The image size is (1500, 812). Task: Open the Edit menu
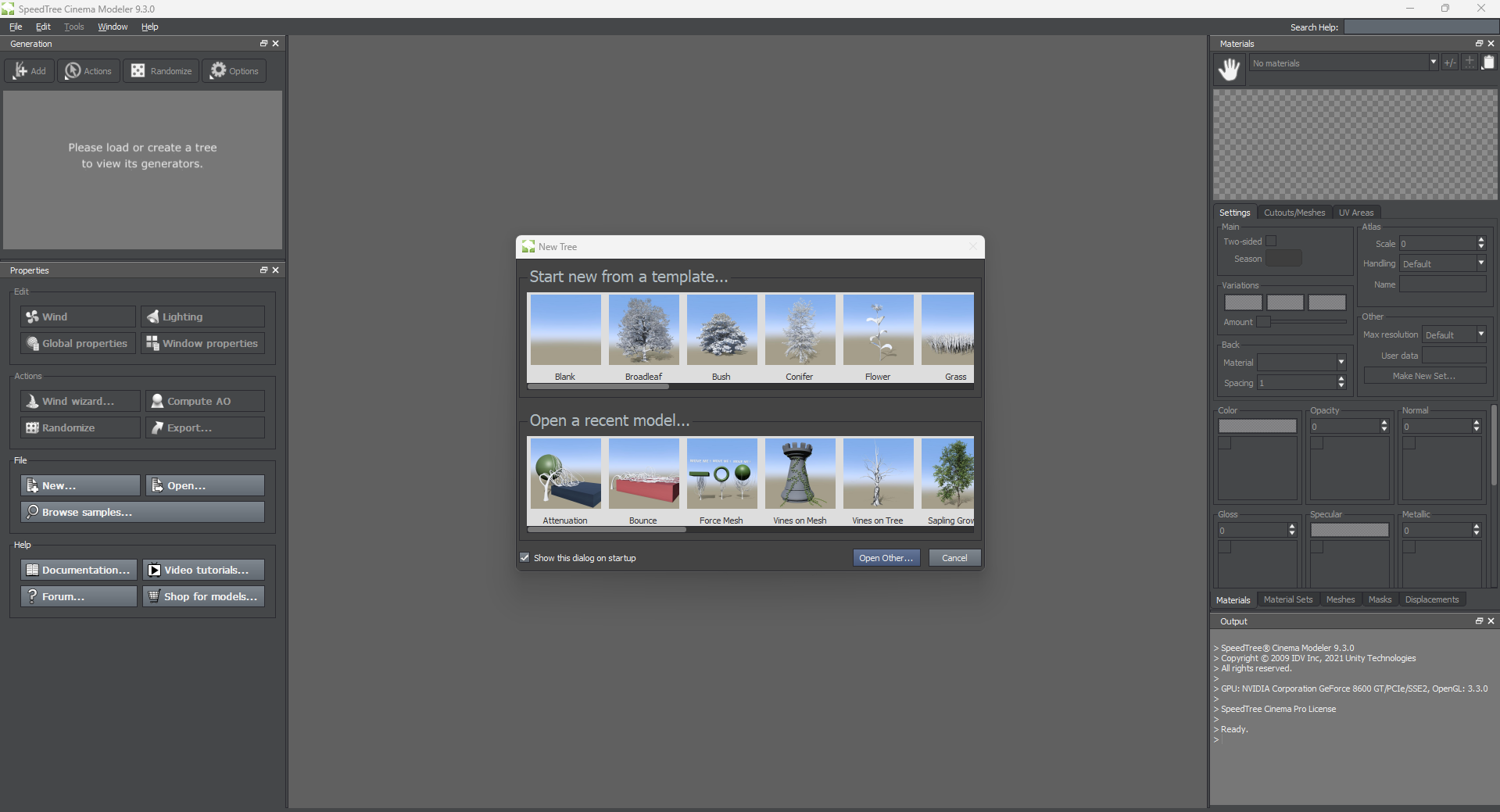(x=43, y=27)
